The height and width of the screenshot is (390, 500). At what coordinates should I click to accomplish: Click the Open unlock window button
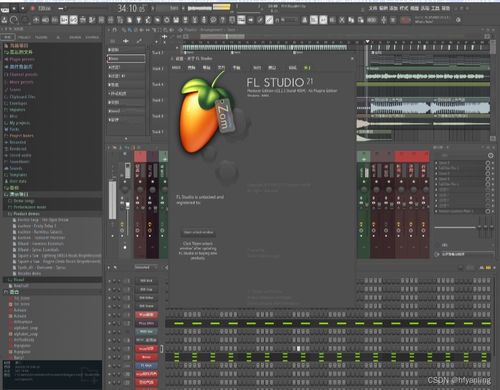pyautogui.click(x=198, y=232)
